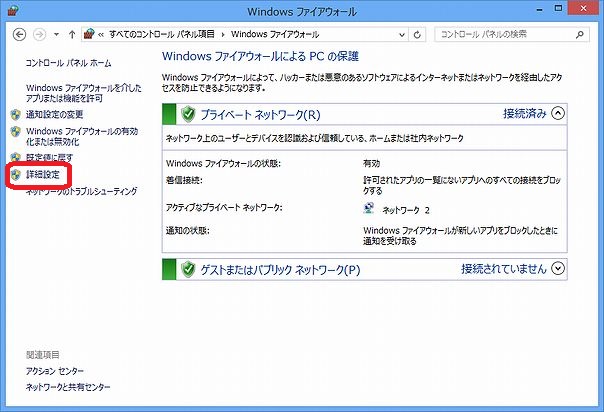Open the recent locations dropdown arrow
The image size is (604, 412).
click(56, 35)
